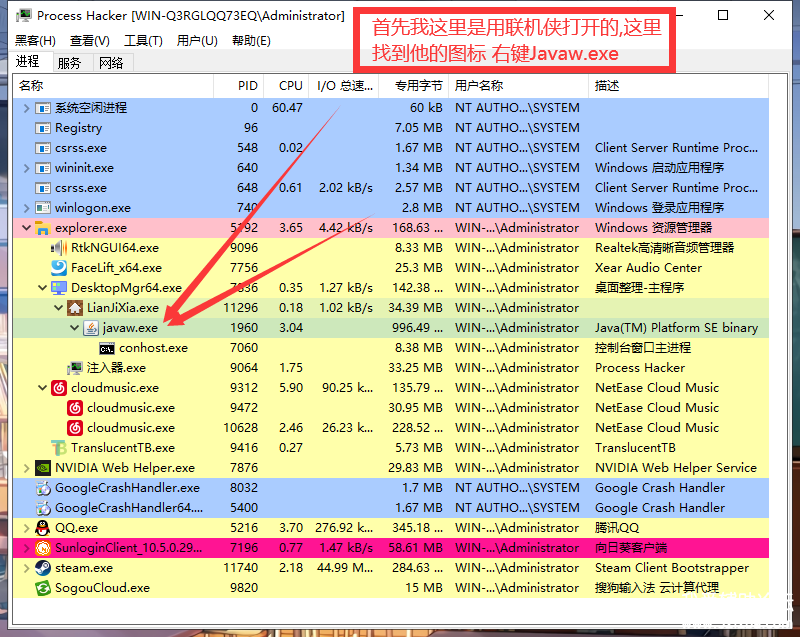
Task: Click the parent cloudmusic.exe icon
Action: pos(59,388)
